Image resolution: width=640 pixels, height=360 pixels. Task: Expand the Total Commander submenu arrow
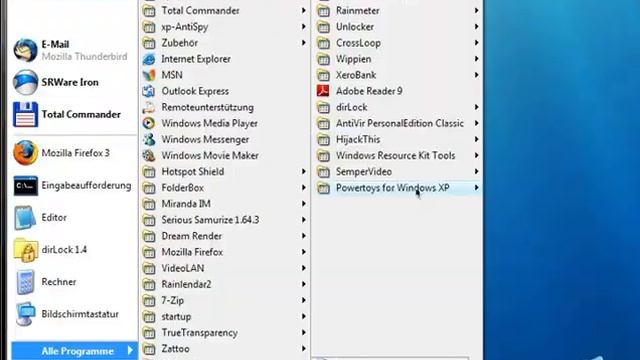pyautogui.click(x=304, y=11)
